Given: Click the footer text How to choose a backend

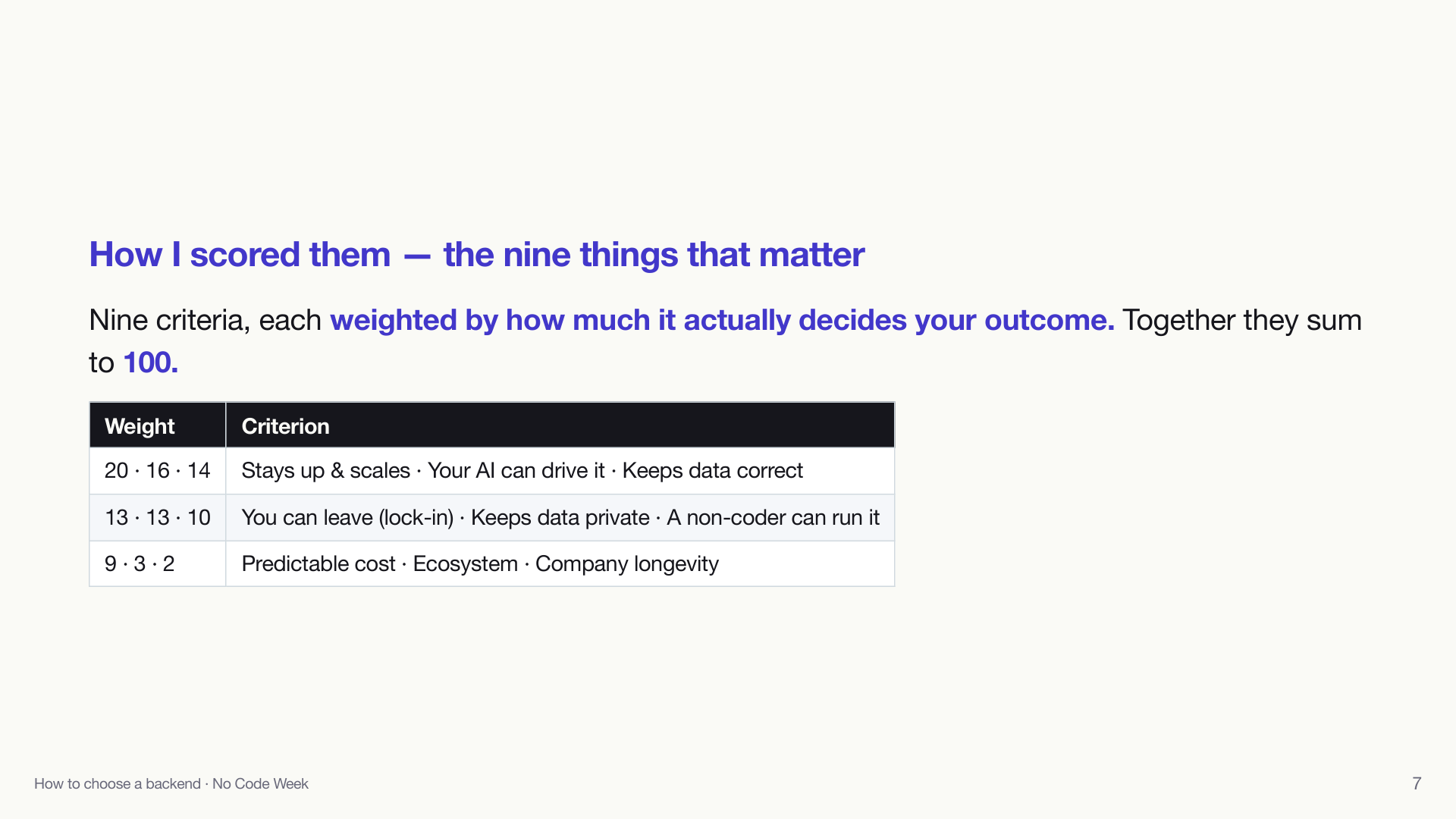Looking at the screenshot, I should click(118, 783).
